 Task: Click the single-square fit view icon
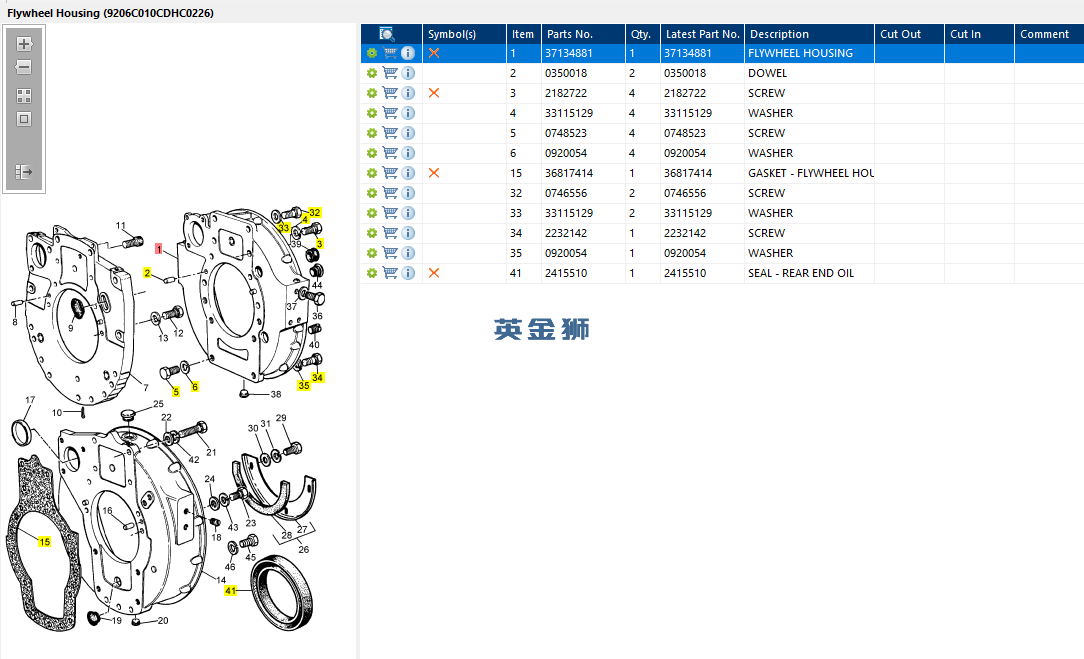24,119
